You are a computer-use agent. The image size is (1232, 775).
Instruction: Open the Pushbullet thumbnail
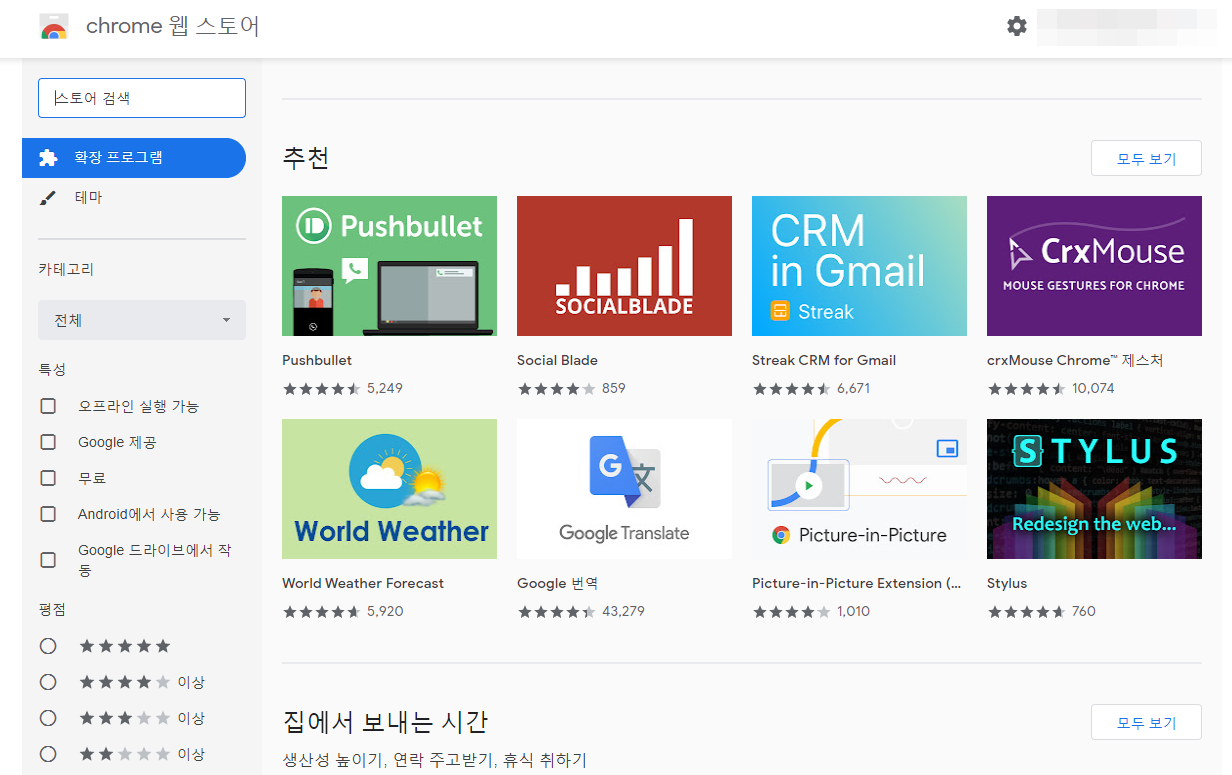tap(389, 266)
